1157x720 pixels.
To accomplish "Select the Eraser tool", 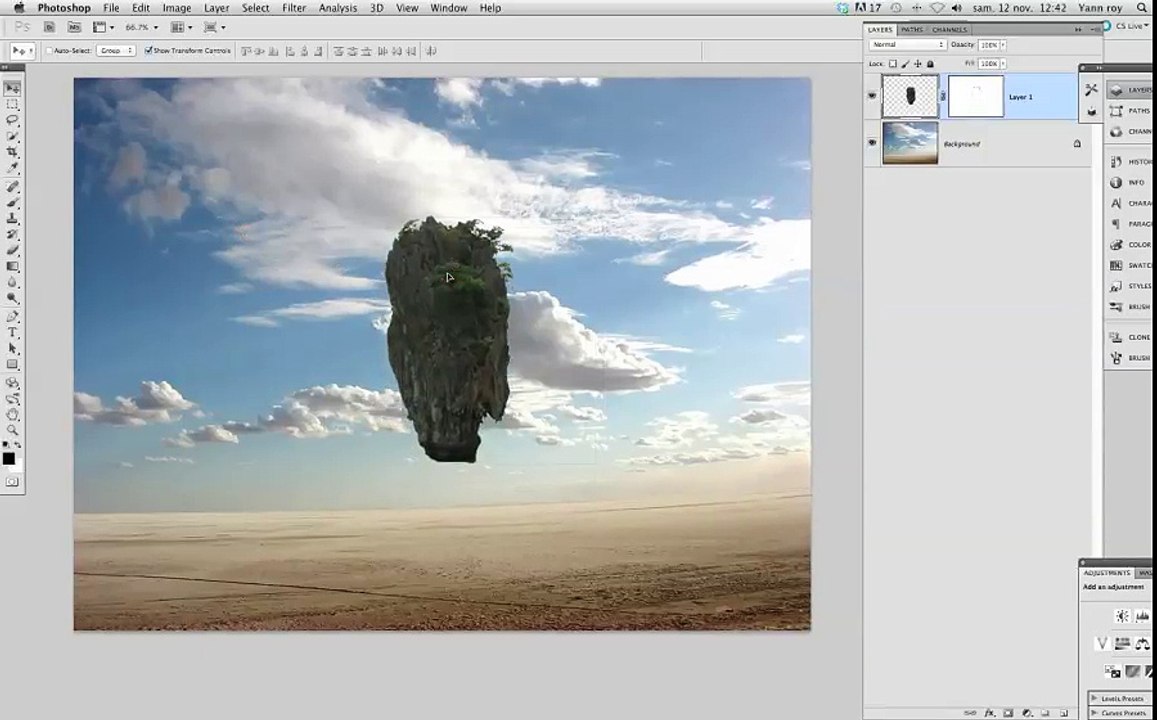I will (x=12, y=251).
